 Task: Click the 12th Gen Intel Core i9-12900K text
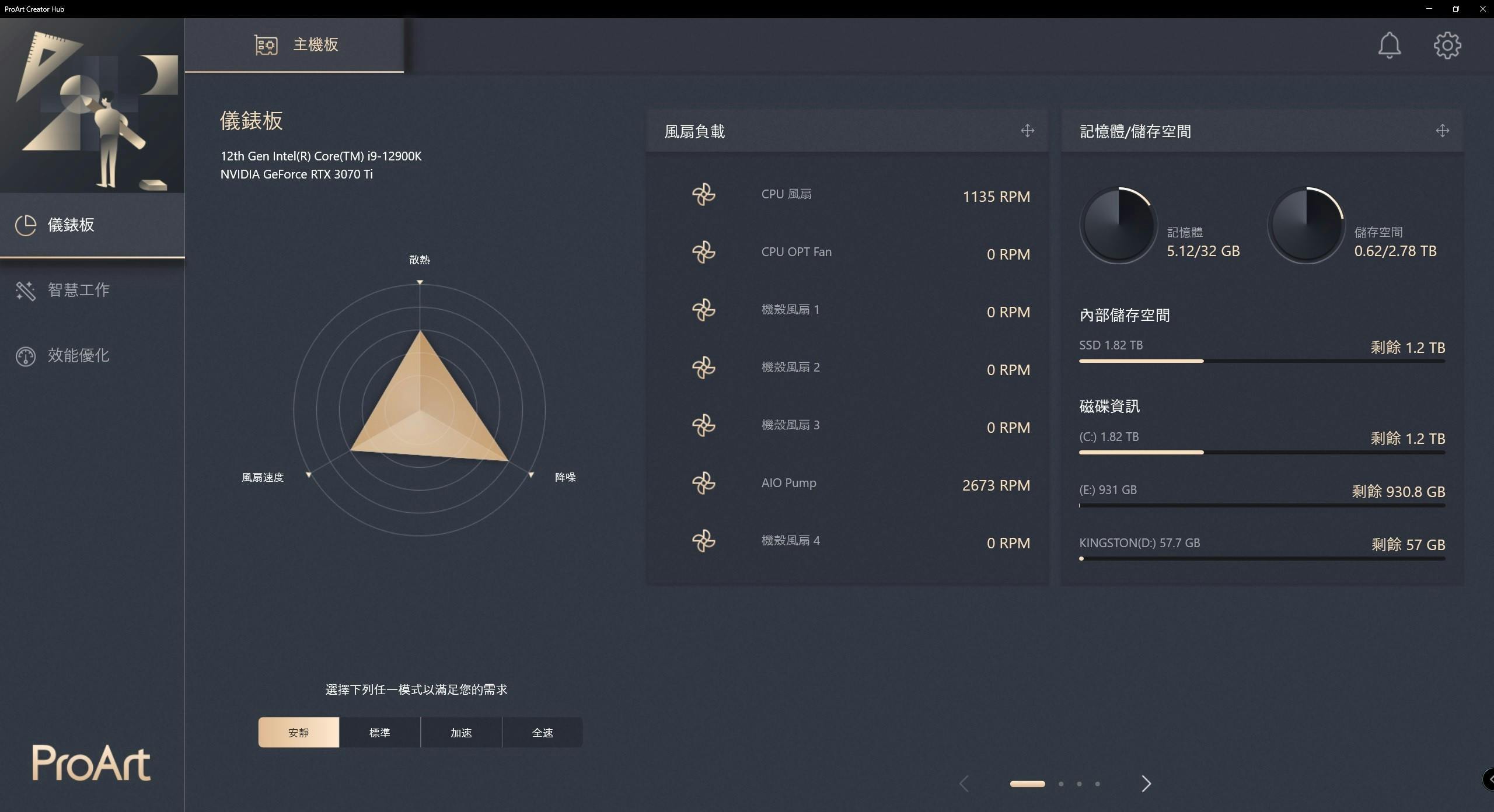pos(321,156)
